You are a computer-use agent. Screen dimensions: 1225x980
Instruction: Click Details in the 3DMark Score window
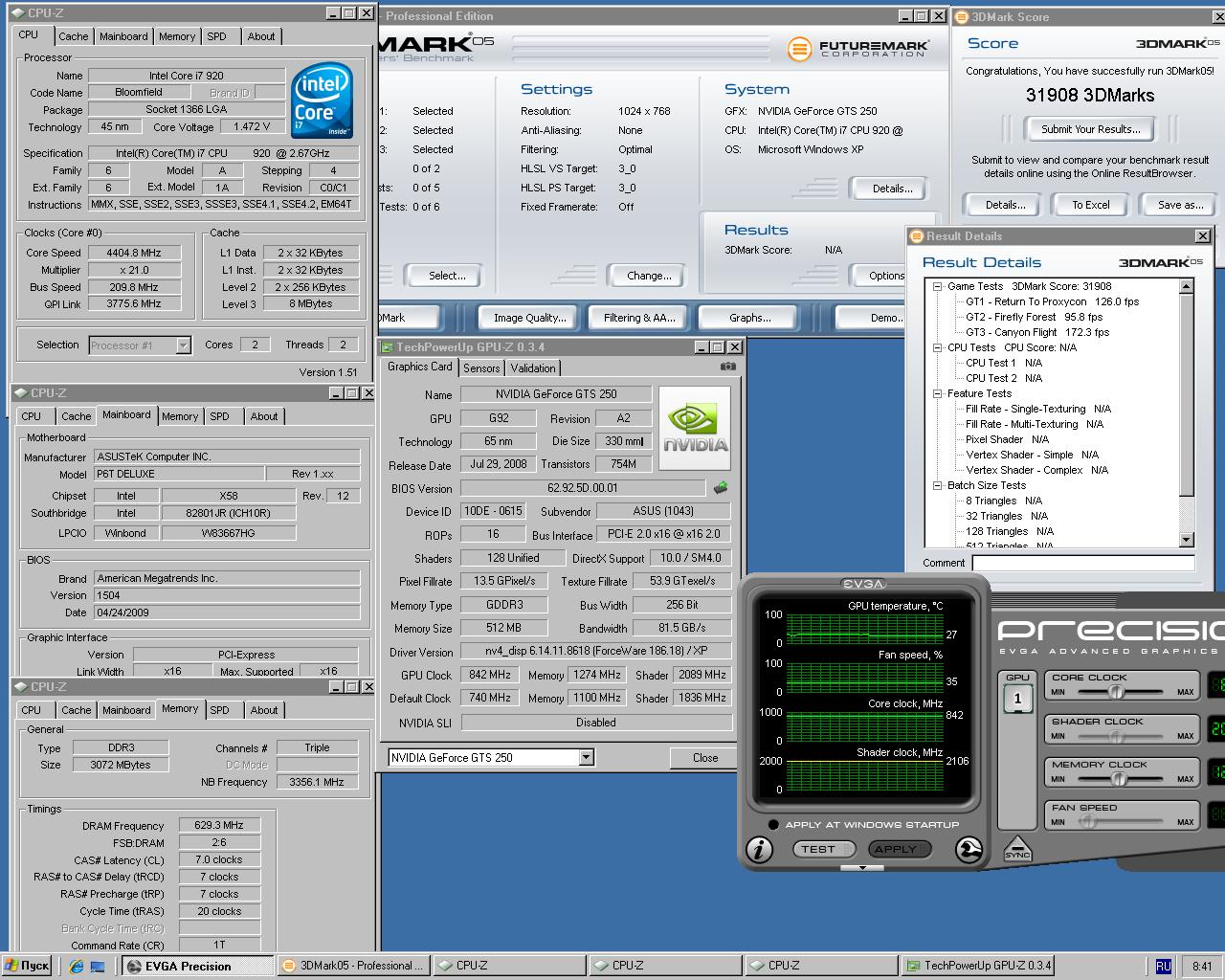(x=1005, y=205)
